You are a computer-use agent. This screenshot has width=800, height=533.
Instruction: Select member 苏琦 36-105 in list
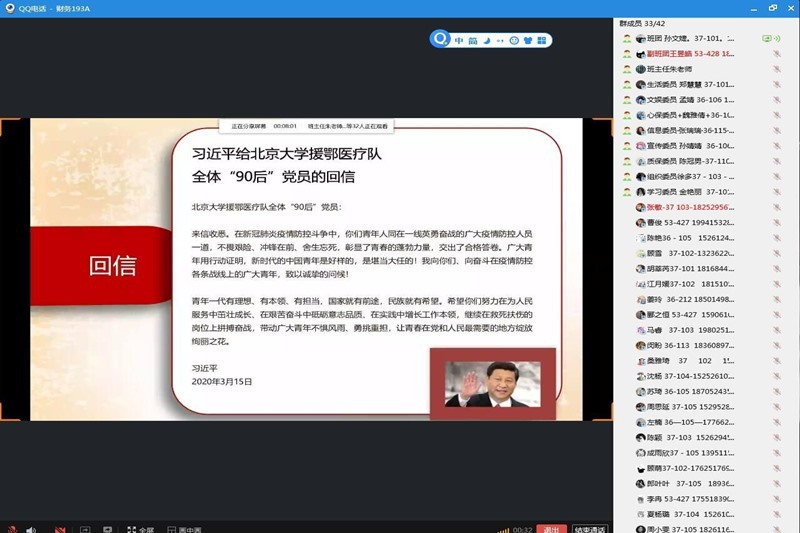[705, 392]
